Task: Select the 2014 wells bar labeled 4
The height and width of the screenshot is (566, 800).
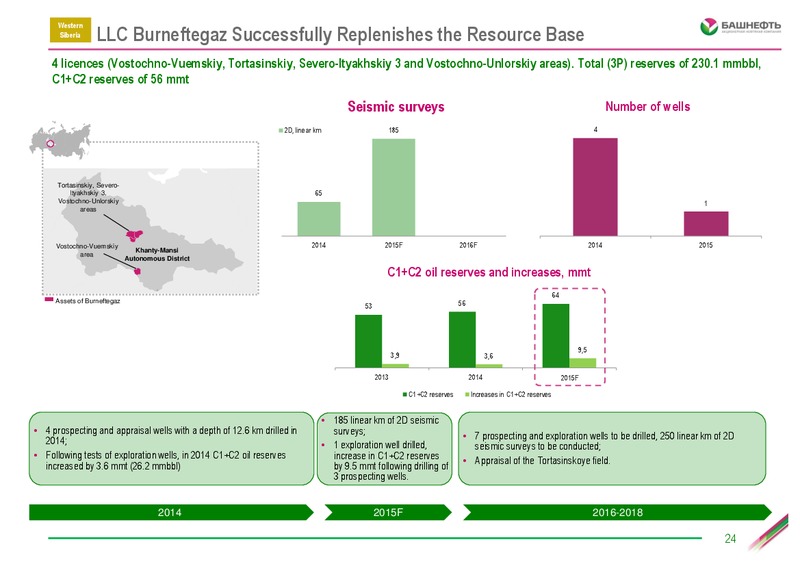Action: 595,187
